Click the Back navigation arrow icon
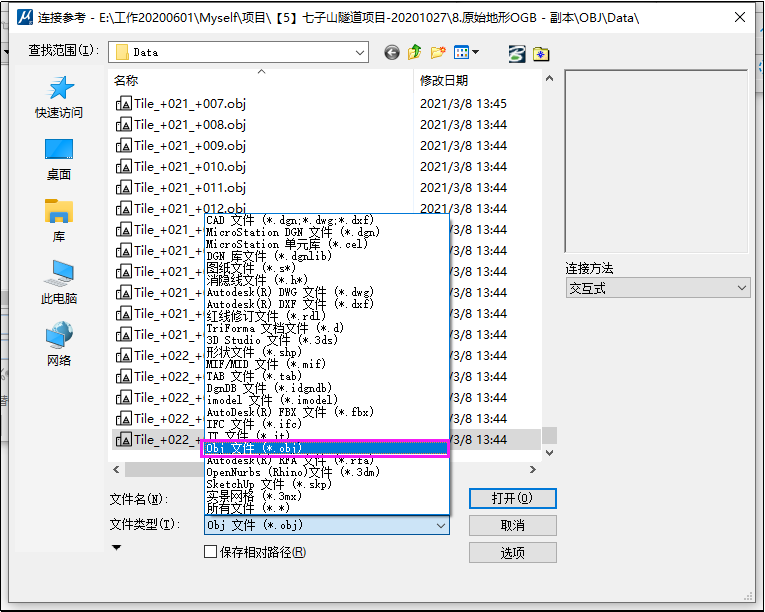Viewport: 765px width, 612px height. click(391, 52)
